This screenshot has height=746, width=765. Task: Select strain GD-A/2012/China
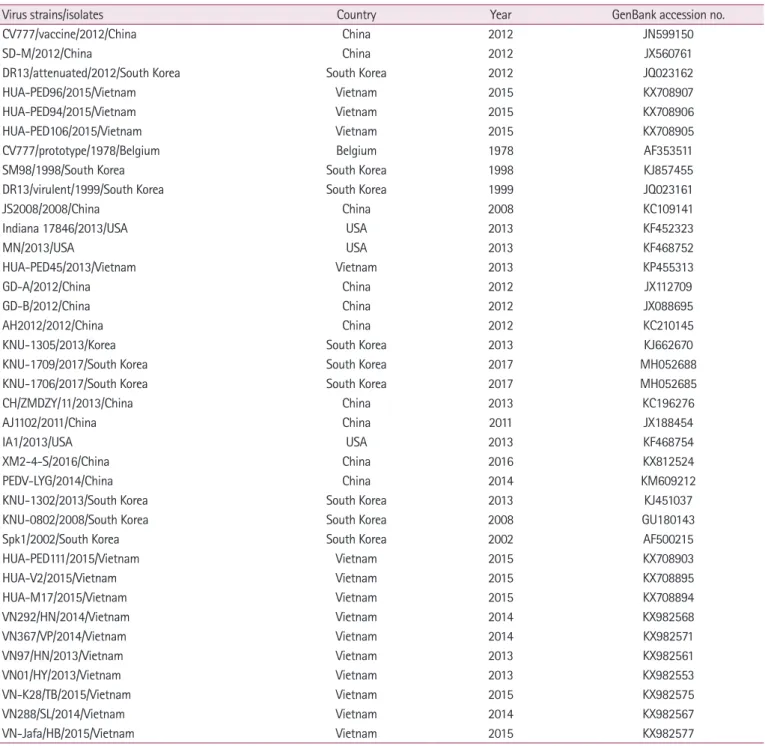pyautogui.click(x=46, y=287)
